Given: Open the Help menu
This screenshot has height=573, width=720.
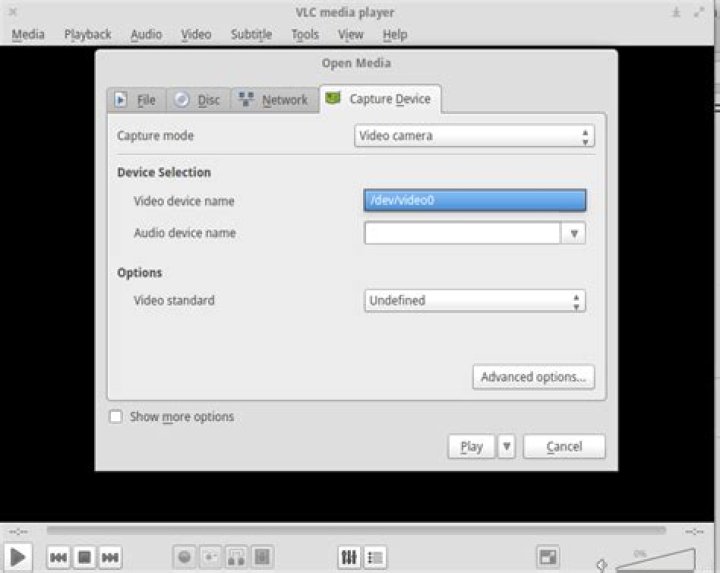Looking at the screenshot, I should [395, 34].
